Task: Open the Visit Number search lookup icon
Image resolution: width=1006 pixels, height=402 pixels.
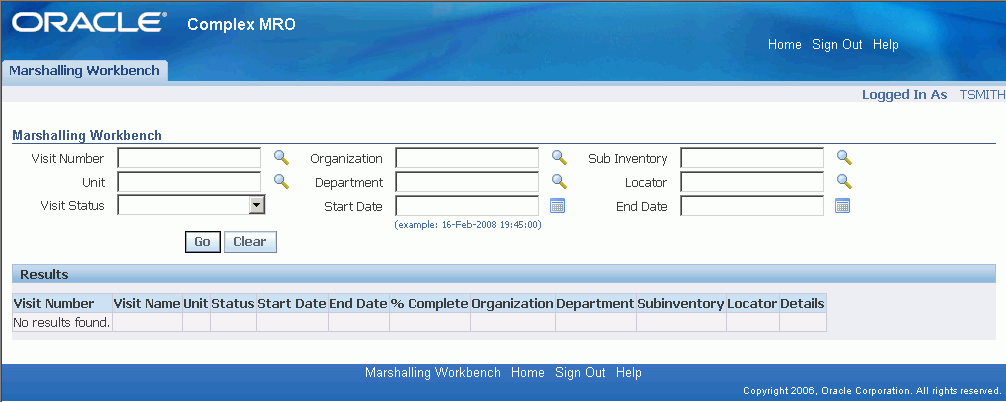Action: click(282, 157)
